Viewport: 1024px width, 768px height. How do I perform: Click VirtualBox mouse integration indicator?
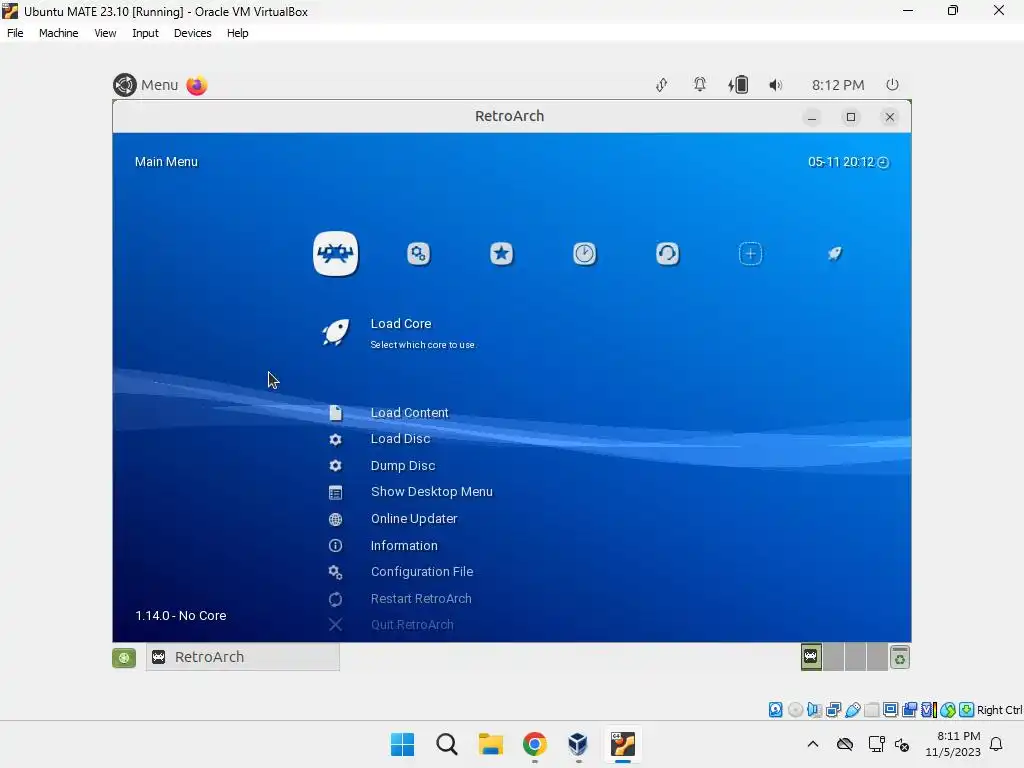coord(948,710)
